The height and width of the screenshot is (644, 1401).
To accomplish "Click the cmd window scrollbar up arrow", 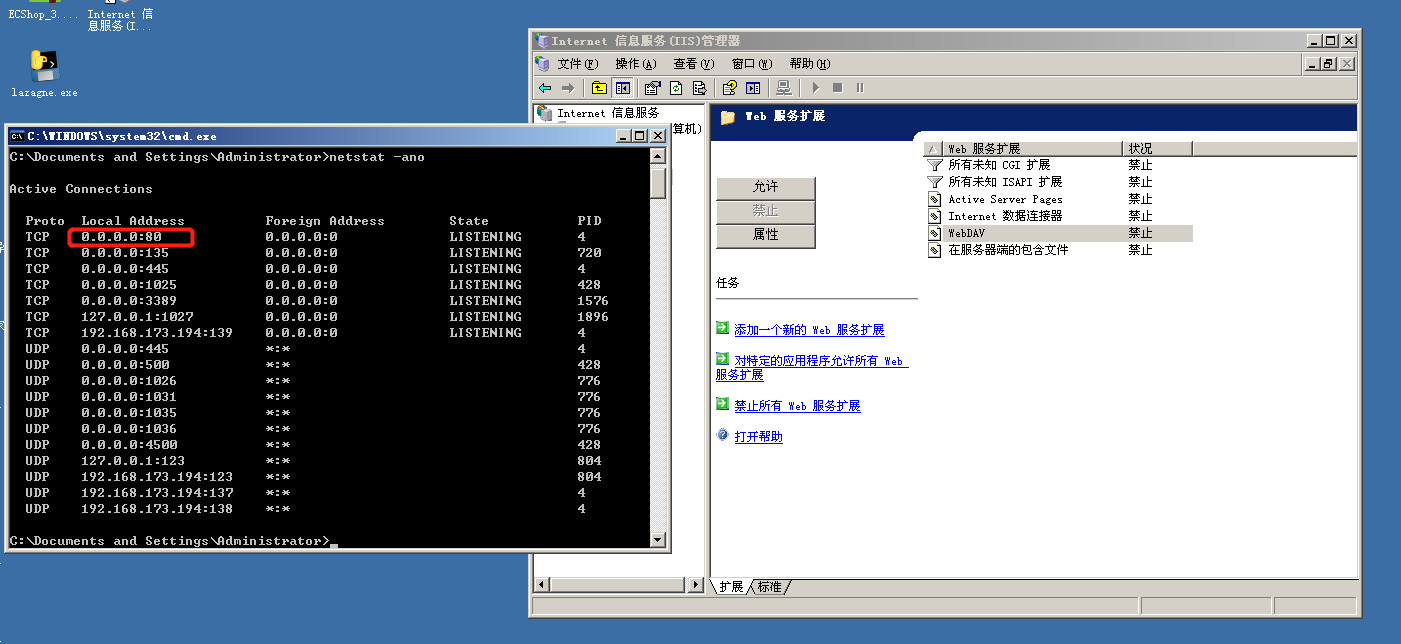I will point(658,156).
